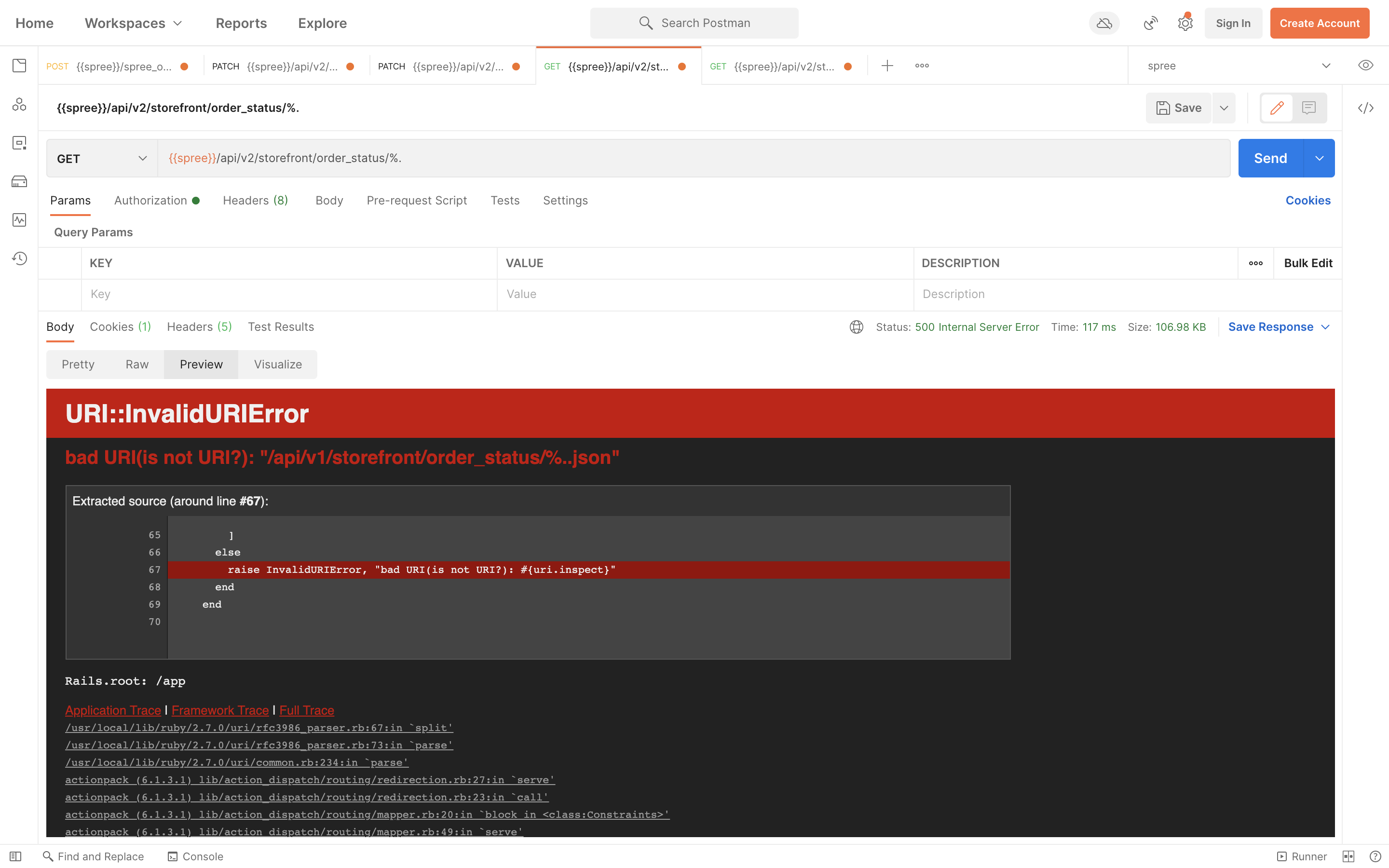Open the Reports menu
This screenshot has height=868, width=1389.
241,23
